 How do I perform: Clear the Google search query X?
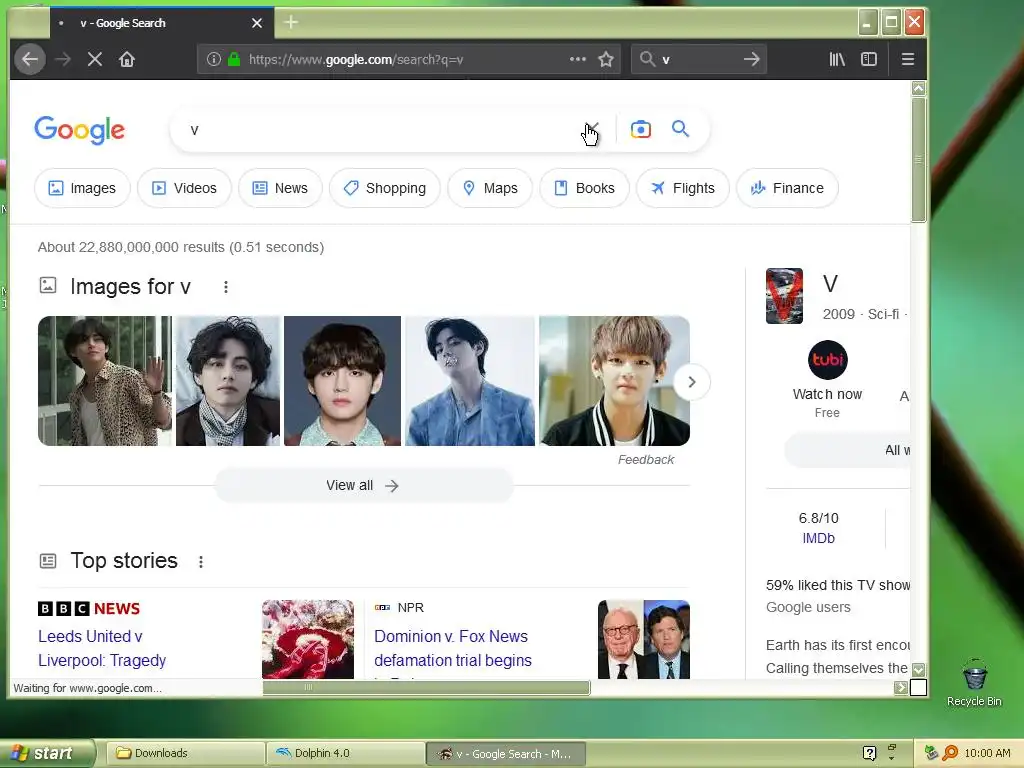[x=592, y=129]
